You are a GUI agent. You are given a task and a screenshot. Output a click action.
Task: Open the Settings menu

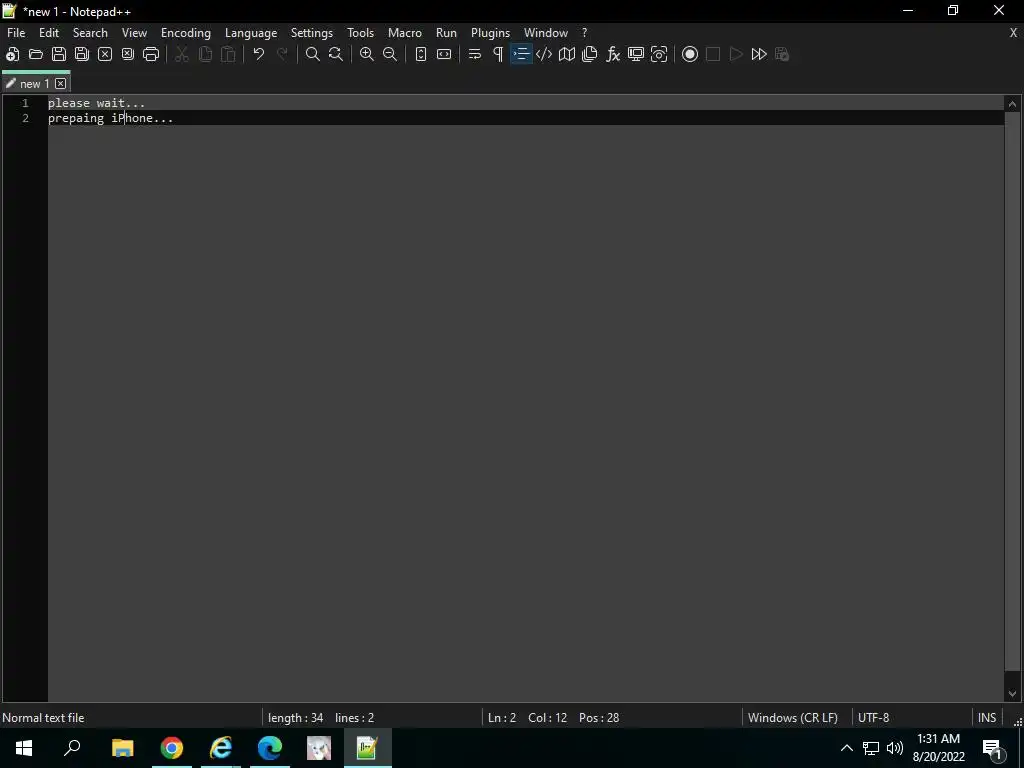(312, 33)
